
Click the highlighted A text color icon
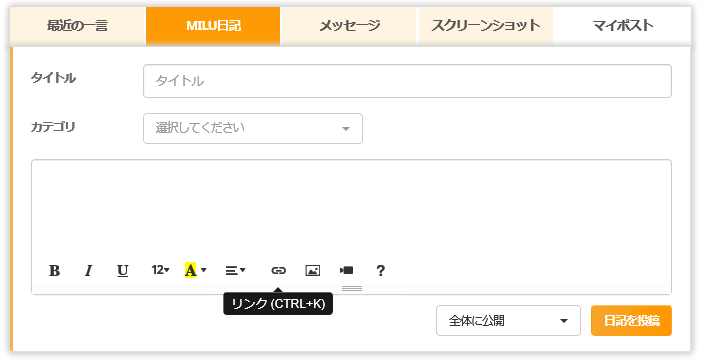coord(190,270)
